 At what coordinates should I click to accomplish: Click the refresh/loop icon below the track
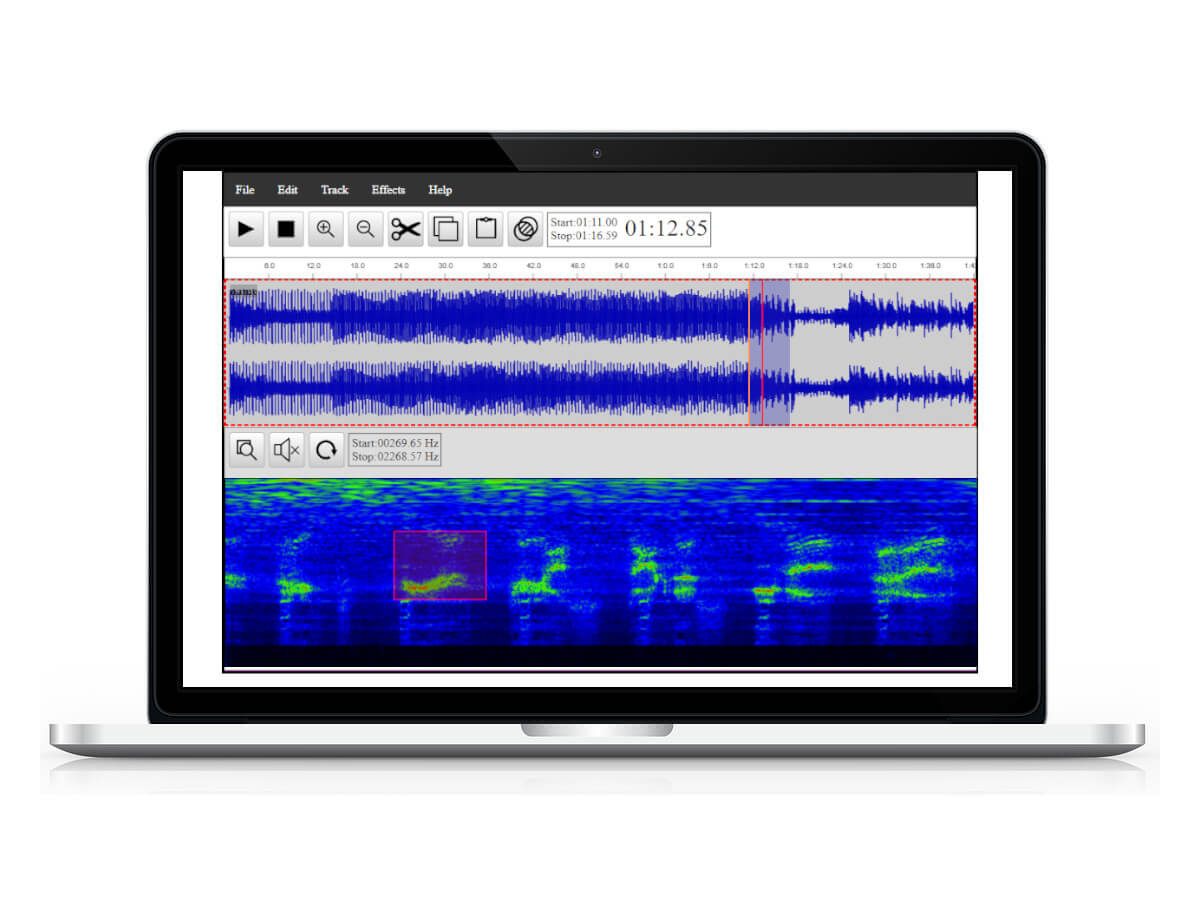(326, 449)
